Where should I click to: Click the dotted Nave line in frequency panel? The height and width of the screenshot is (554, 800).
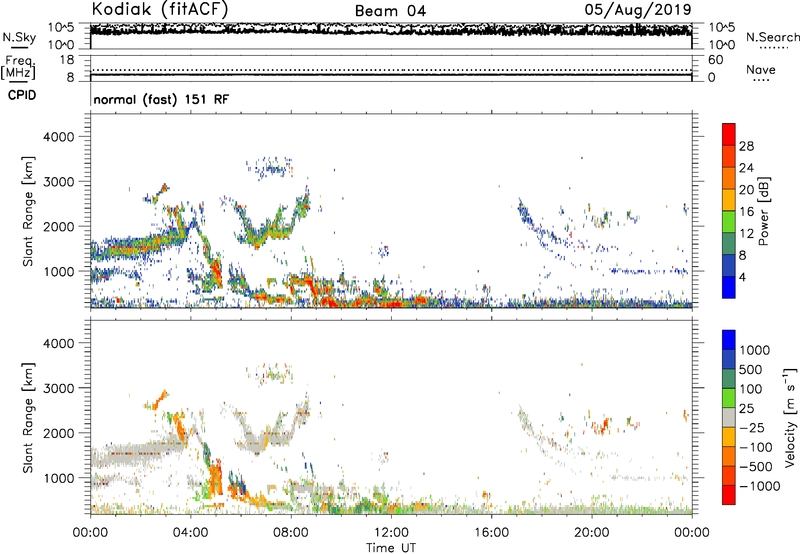[391, 70]
